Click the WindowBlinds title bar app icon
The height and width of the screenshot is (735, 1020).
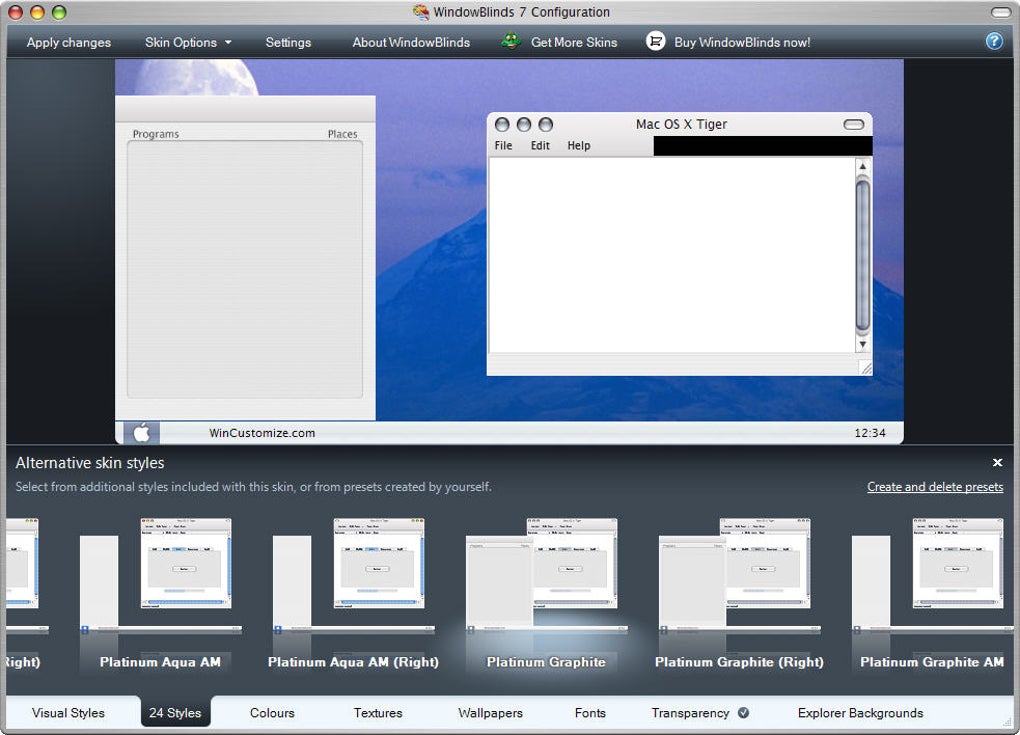421,12
